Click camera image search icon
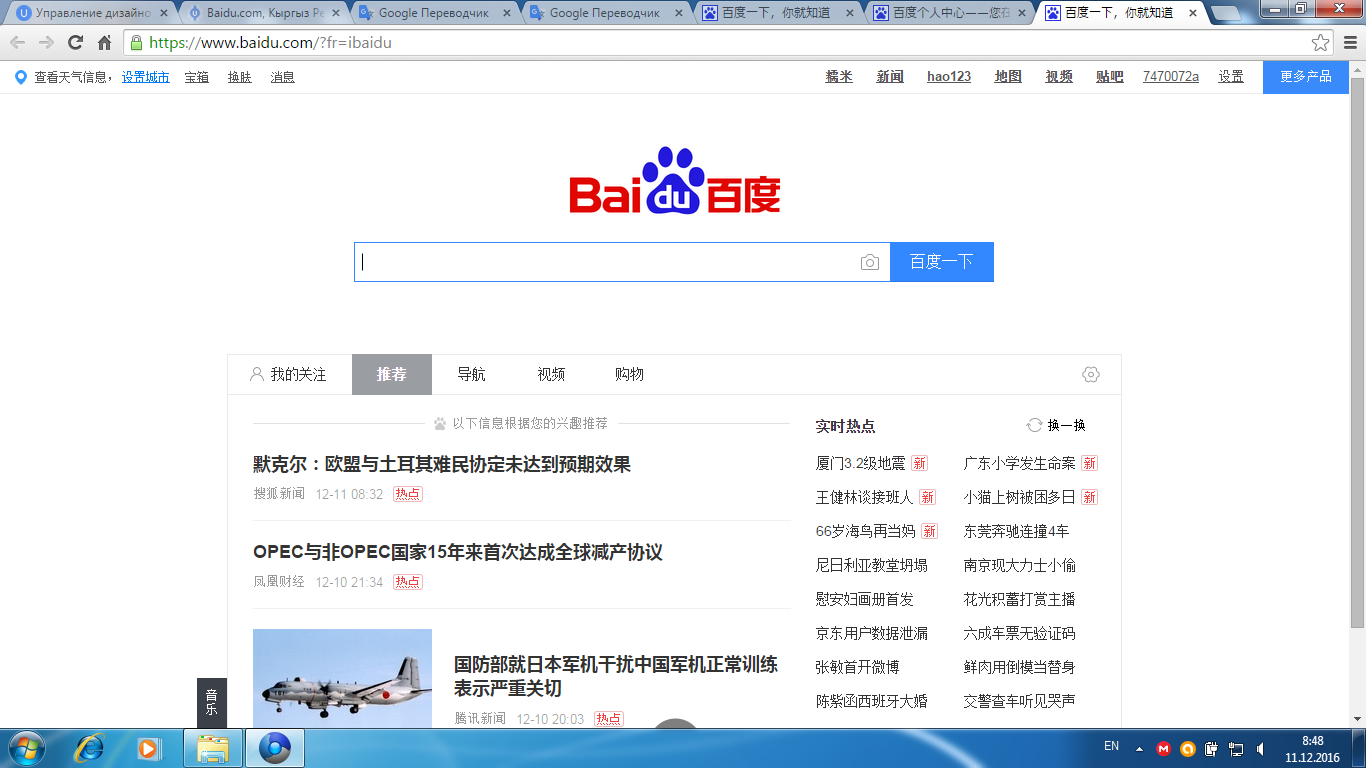The width and height of the screenshot is (1366, 768). tap(870, 262)
